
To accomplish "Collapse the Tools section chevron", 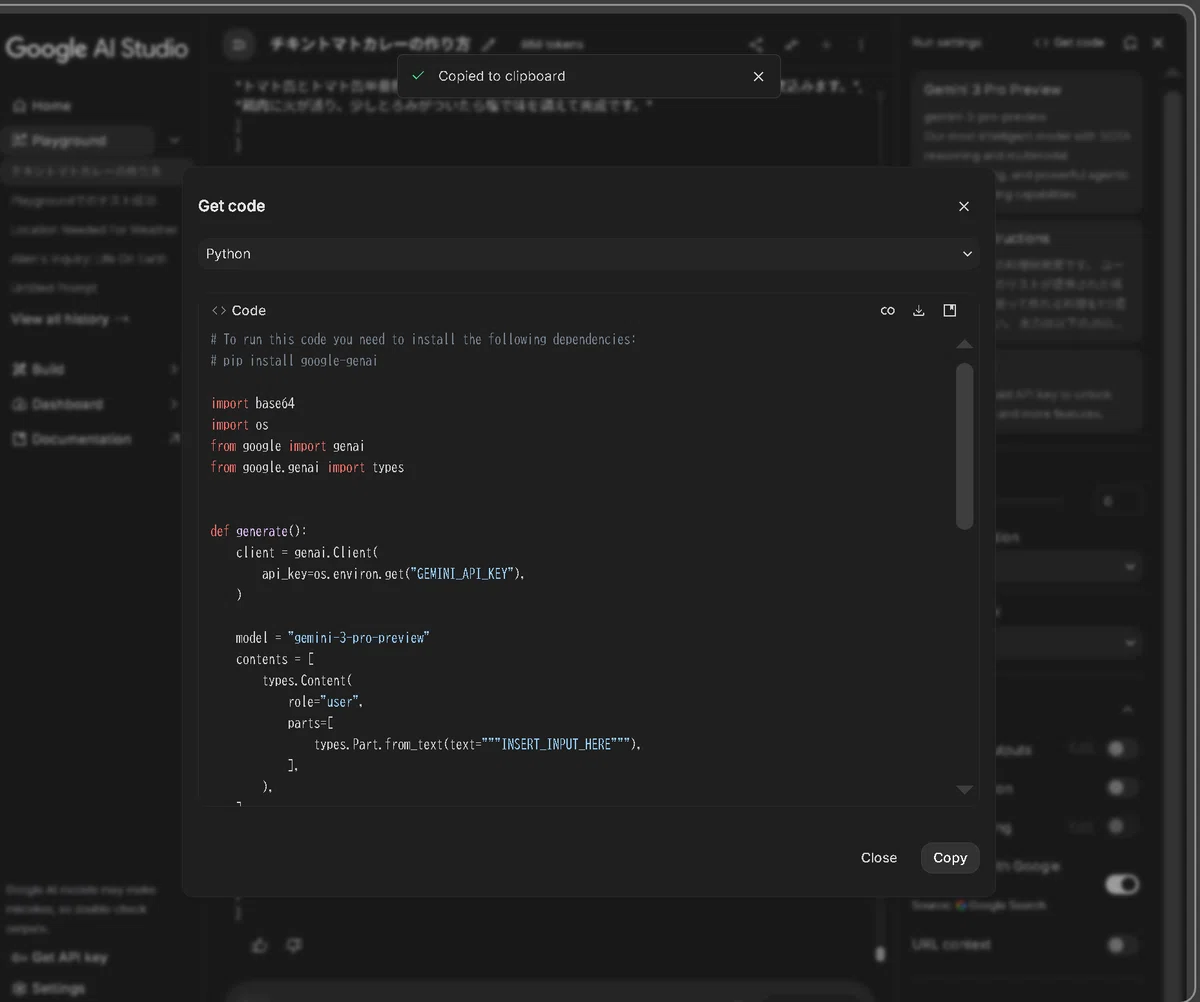I will tap(1128, 709).
